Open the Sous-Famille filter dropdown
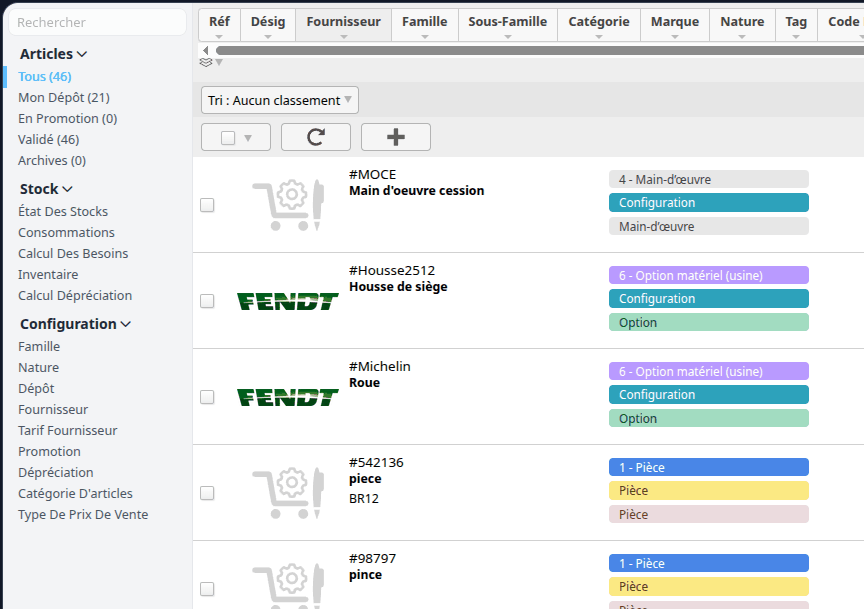This screenshot has height=609, width=864. 508,25
